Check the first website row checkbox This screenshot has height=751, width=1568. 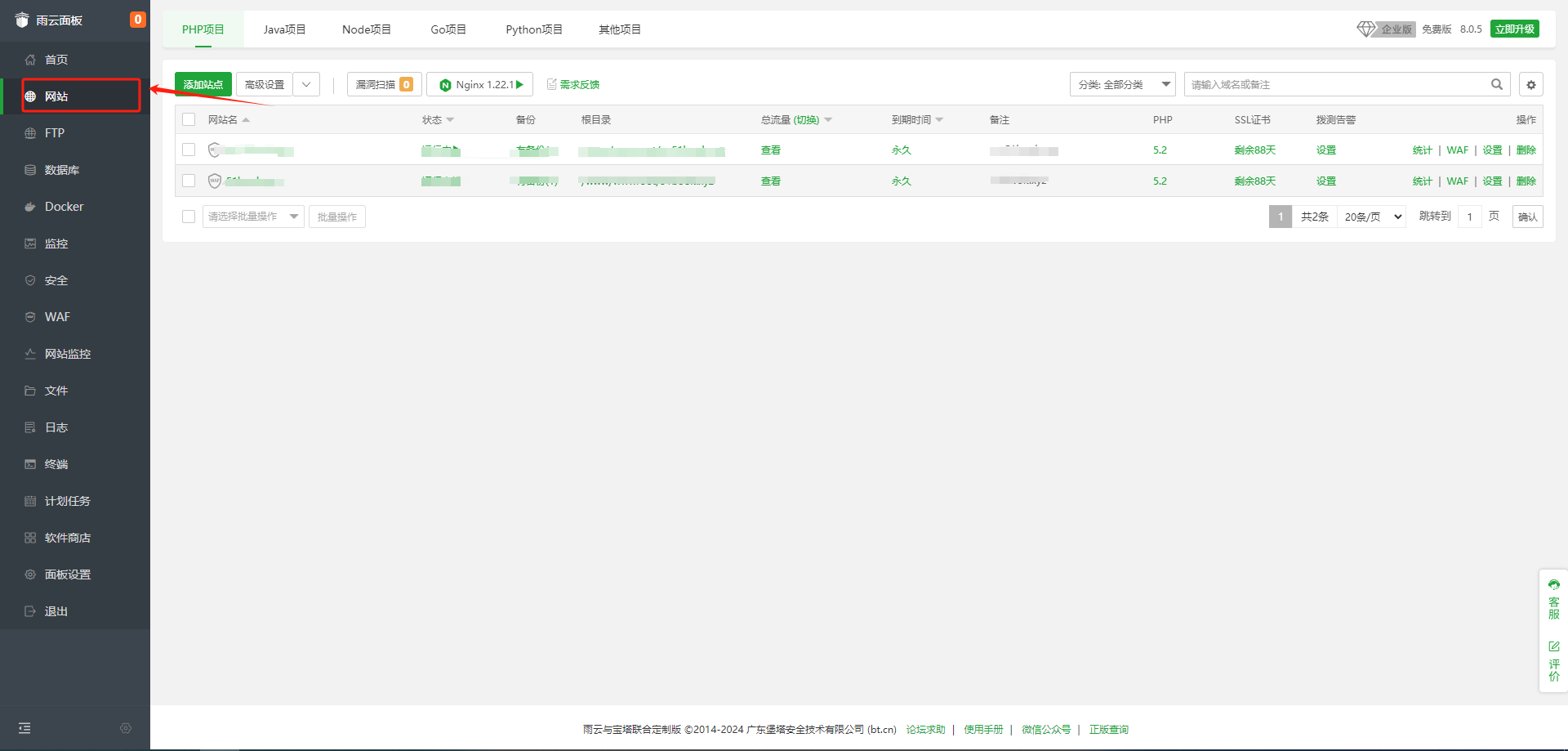tap(189, 150)
